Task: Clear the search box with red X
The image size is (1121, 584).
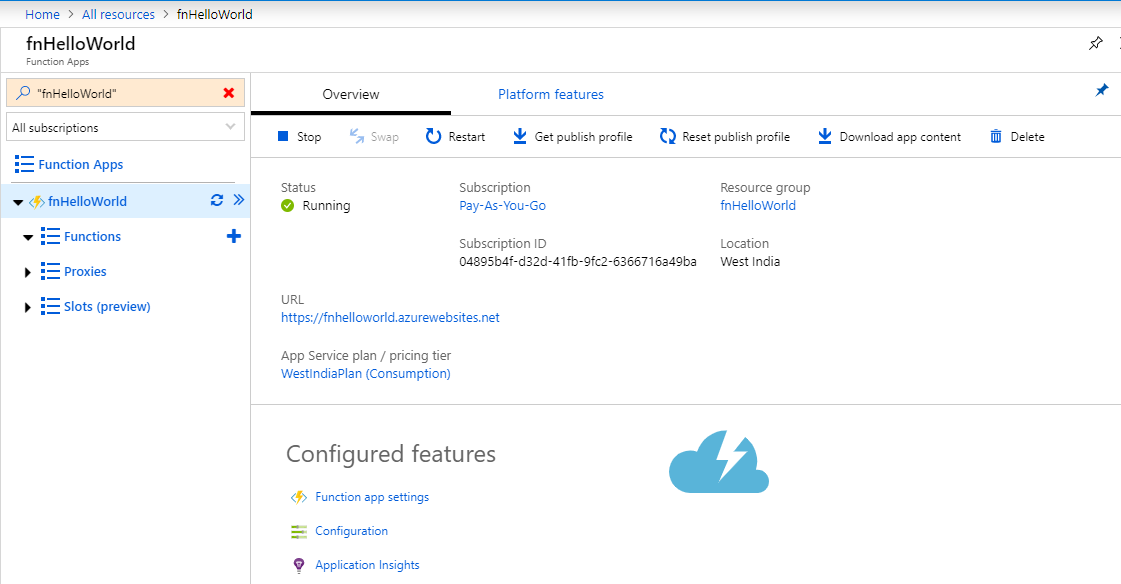Action: pyautogui.click(x=229, y=93)
